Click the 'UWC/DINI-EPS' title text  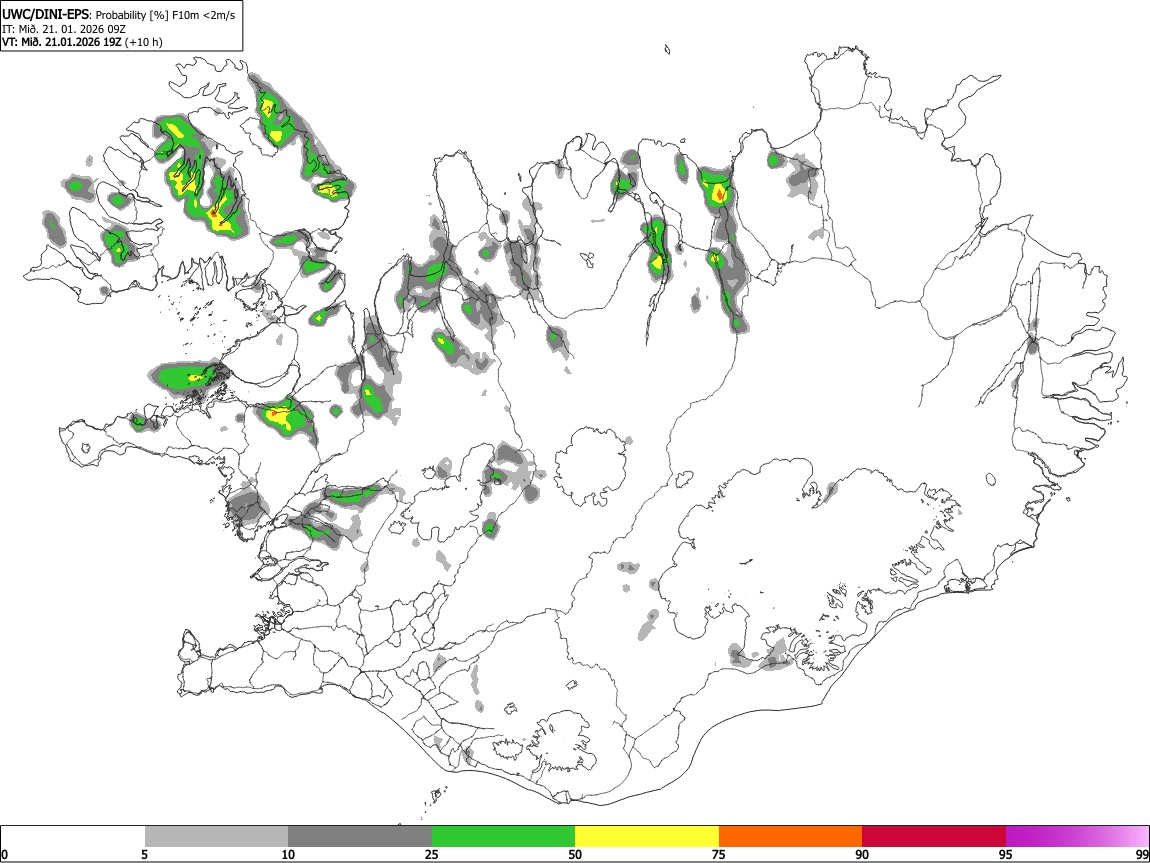[x=45, y=15]
